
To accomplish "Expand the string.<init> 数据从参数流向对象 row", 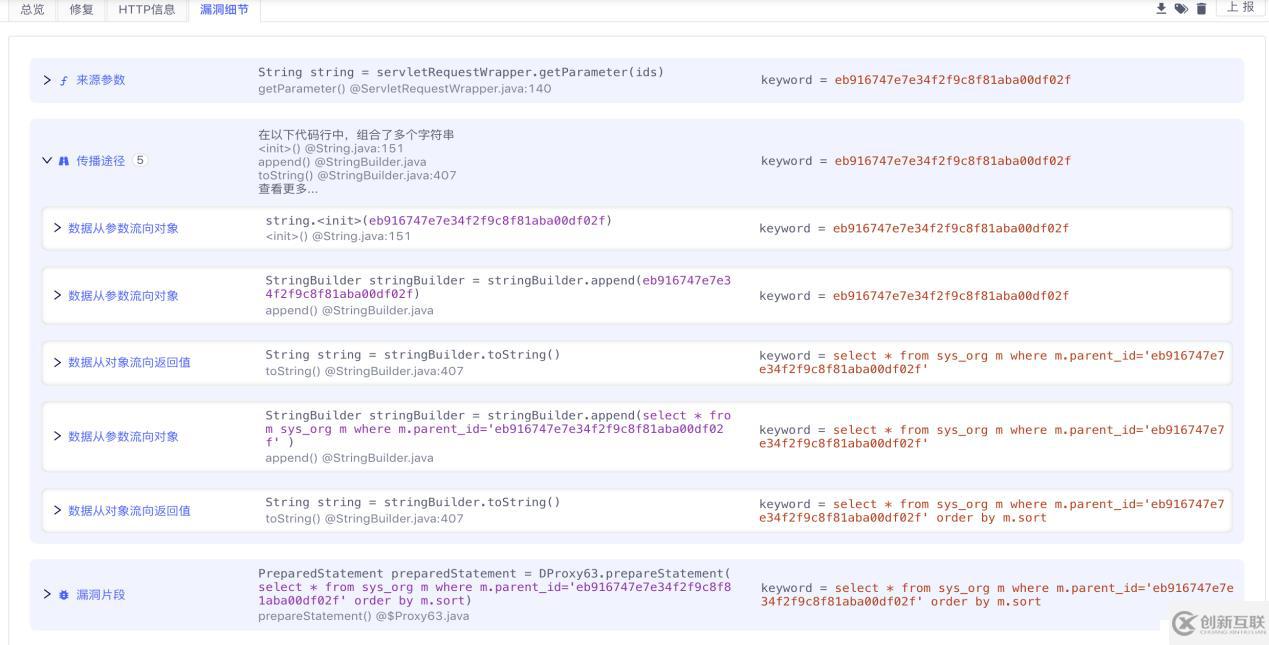I will tap(57, 228).
